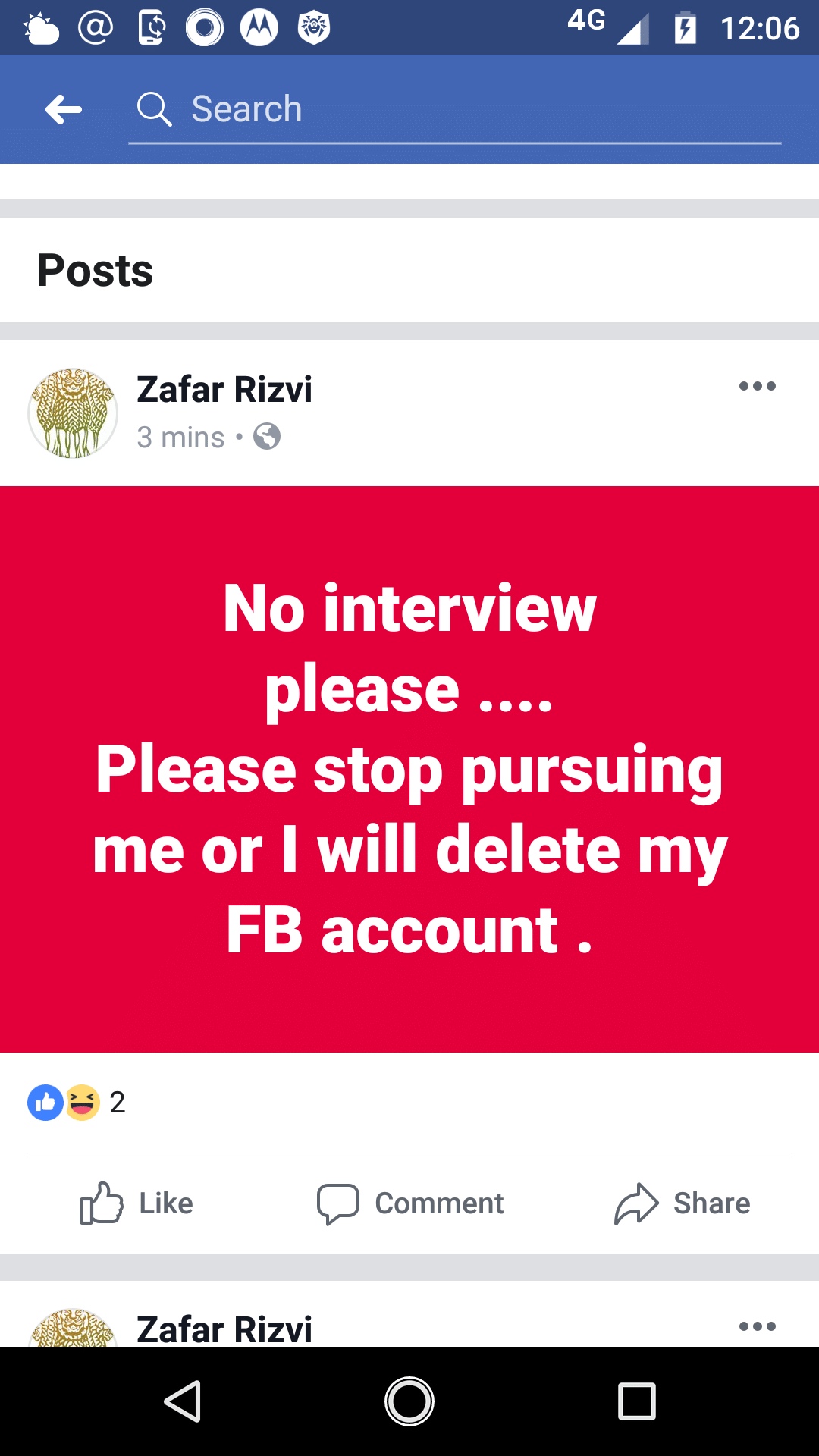
Task: Tap the reaction count of 2
Action: (x=118, y=1102)
